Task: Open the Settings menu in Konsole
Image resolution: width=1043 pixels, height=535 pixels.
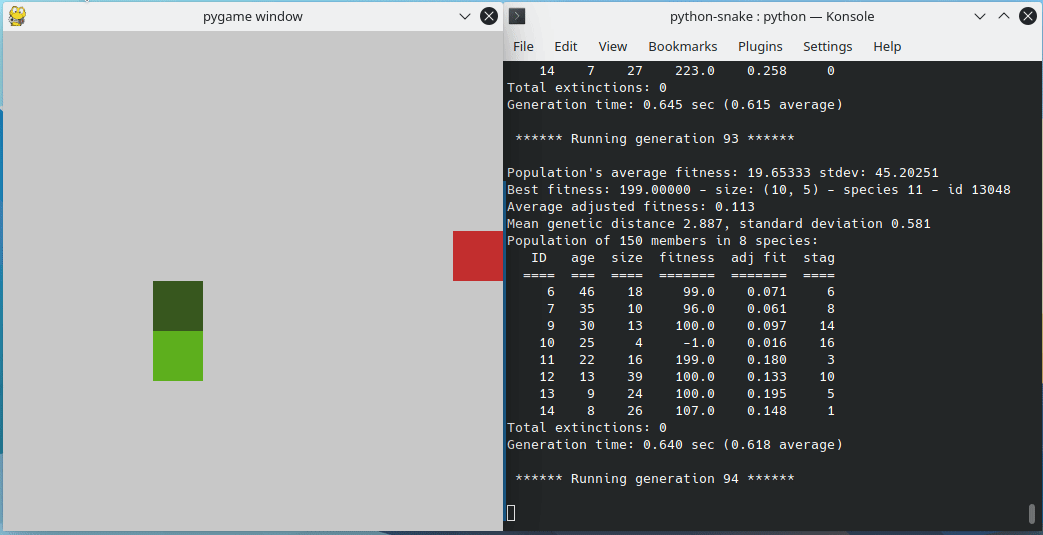Action: click(x=827, y=47)
